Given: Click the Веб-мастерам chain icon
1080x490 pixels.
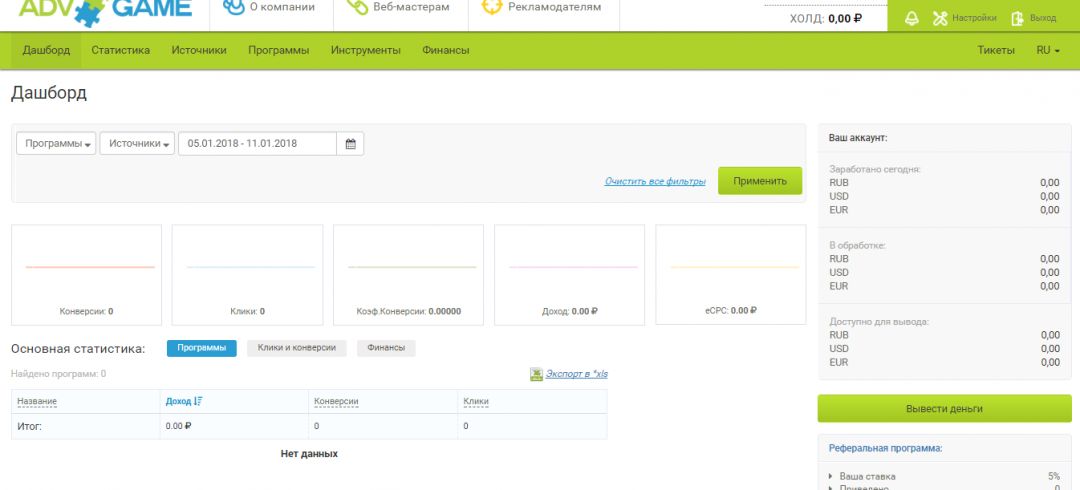Looking at the screenshot, I should [357, 7].
